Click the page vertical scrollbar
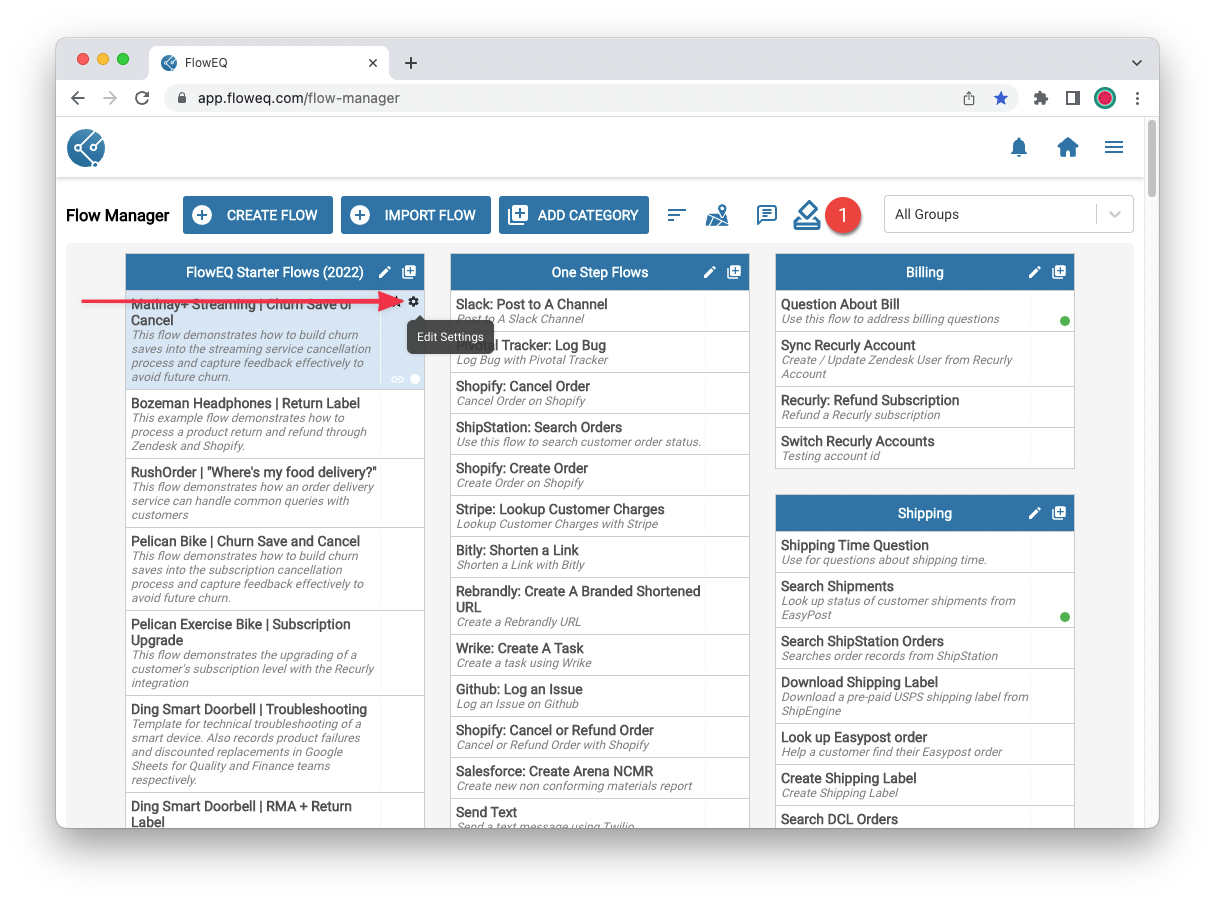Viewport: 1215px width, 902px height. [1152, 160]
